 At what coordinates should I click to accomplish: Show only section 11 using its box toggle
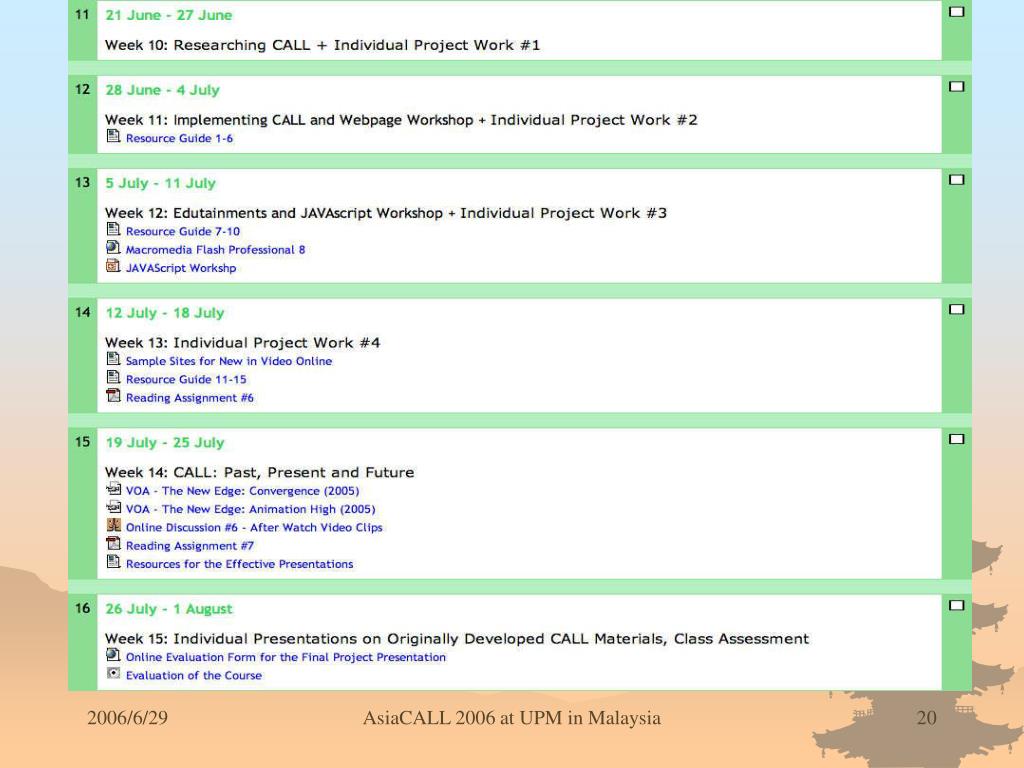[x=957, y=12]
